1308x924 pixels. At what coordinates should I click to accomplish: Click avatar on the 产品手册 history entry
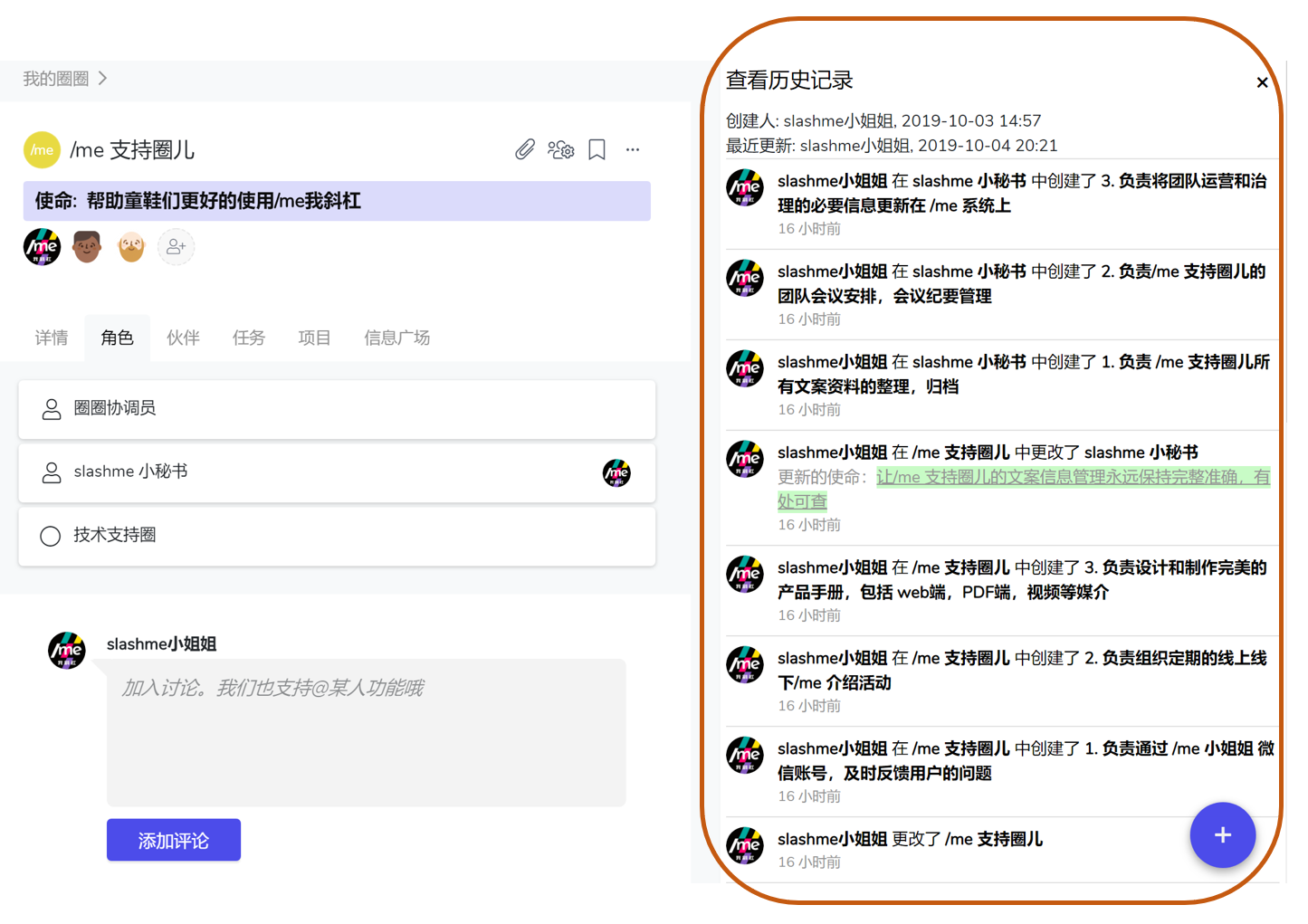pyautogui.click(x=745, y=575)
